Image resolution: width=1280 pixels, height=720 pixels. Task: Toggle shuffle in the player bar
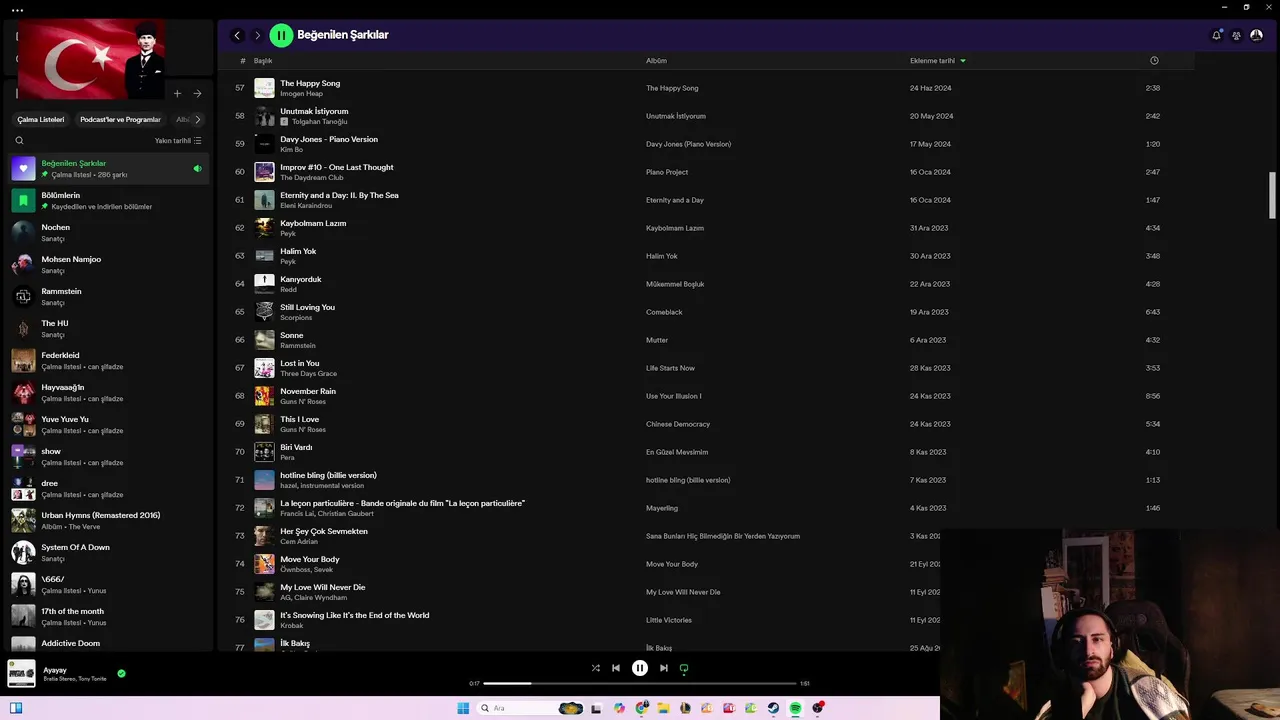(595, 668)
